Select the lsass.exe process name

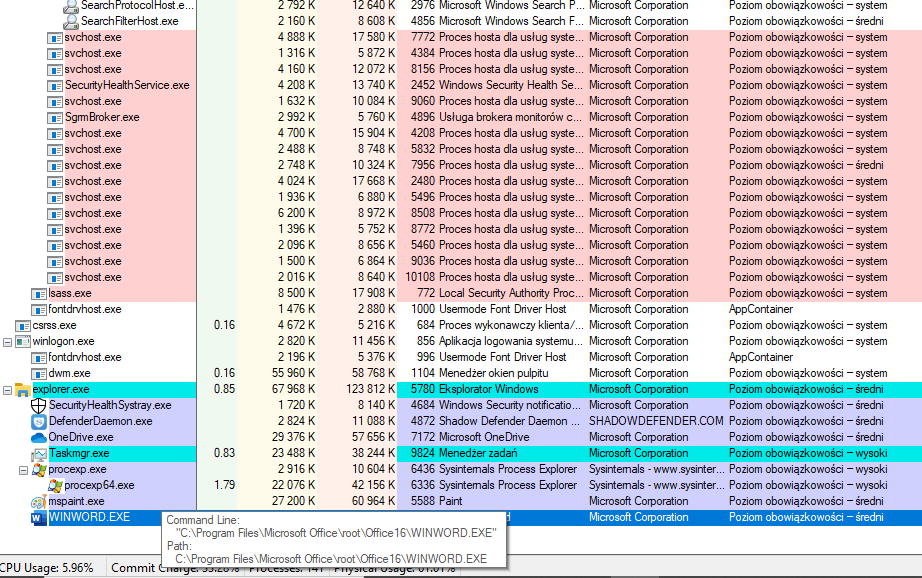coord(70,293)
